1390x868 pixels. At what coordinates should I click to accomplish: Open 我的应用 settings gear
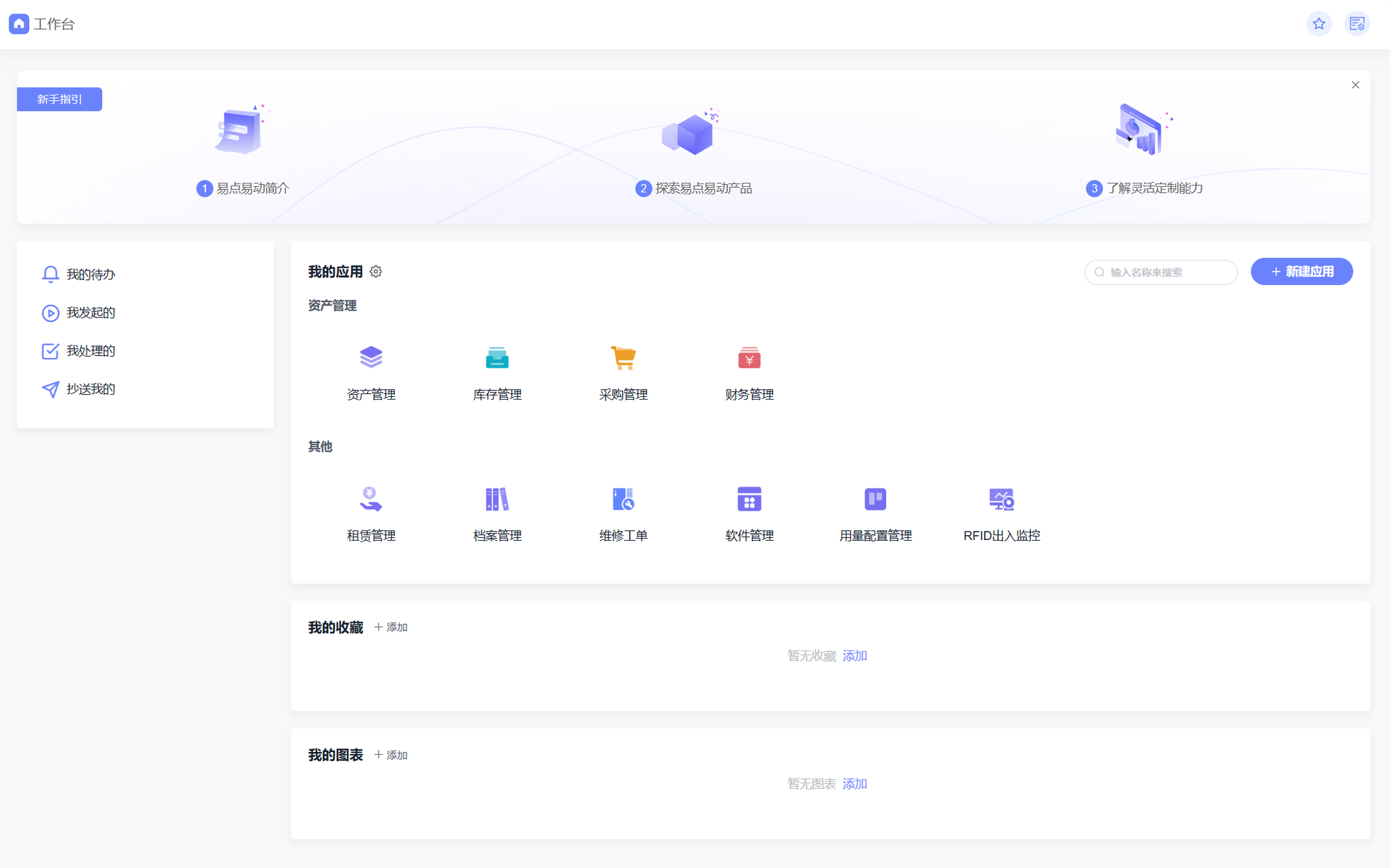(376, 272)
